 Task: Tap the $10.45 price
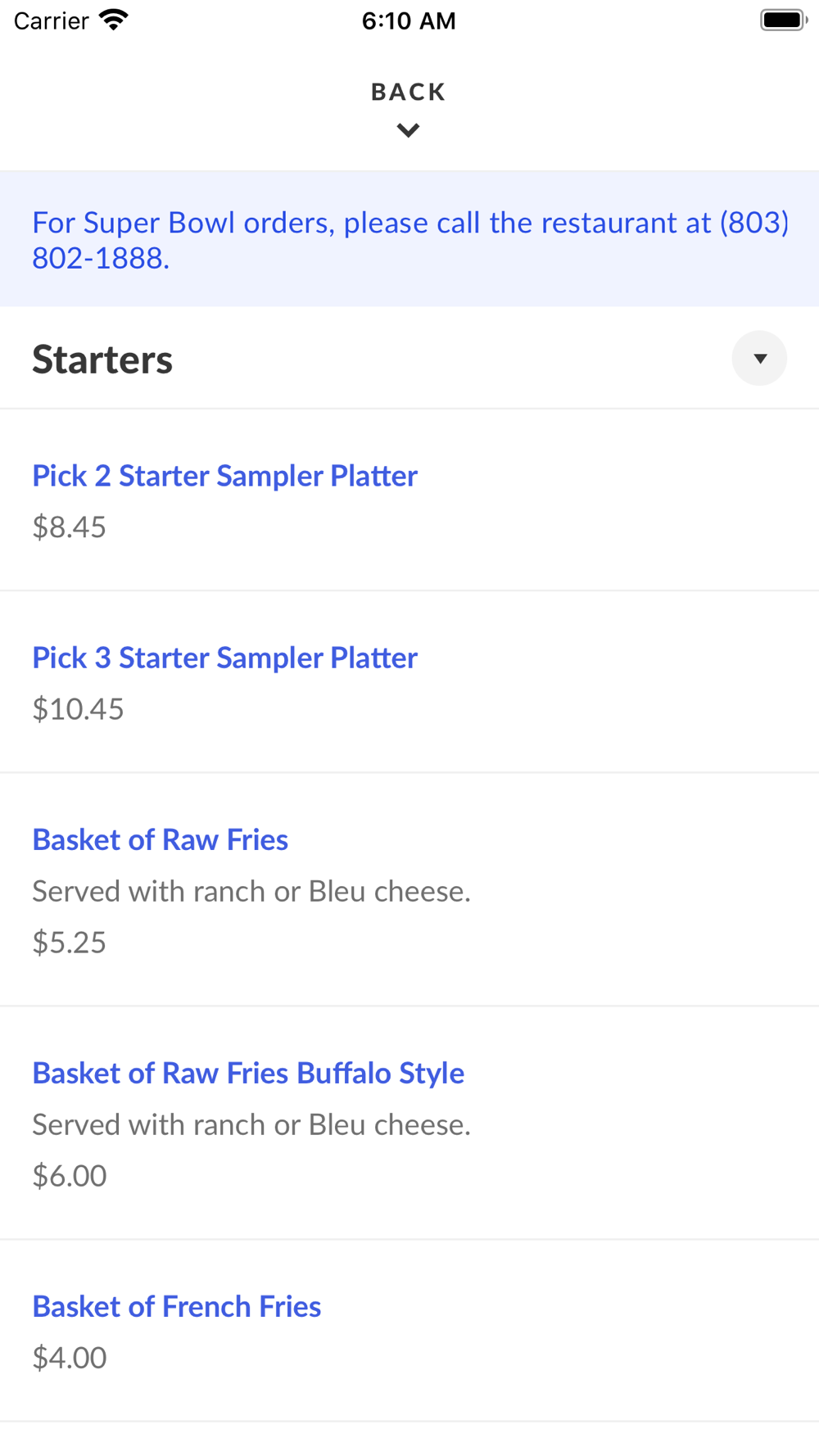pyautogui.click(x=78, y=708)
